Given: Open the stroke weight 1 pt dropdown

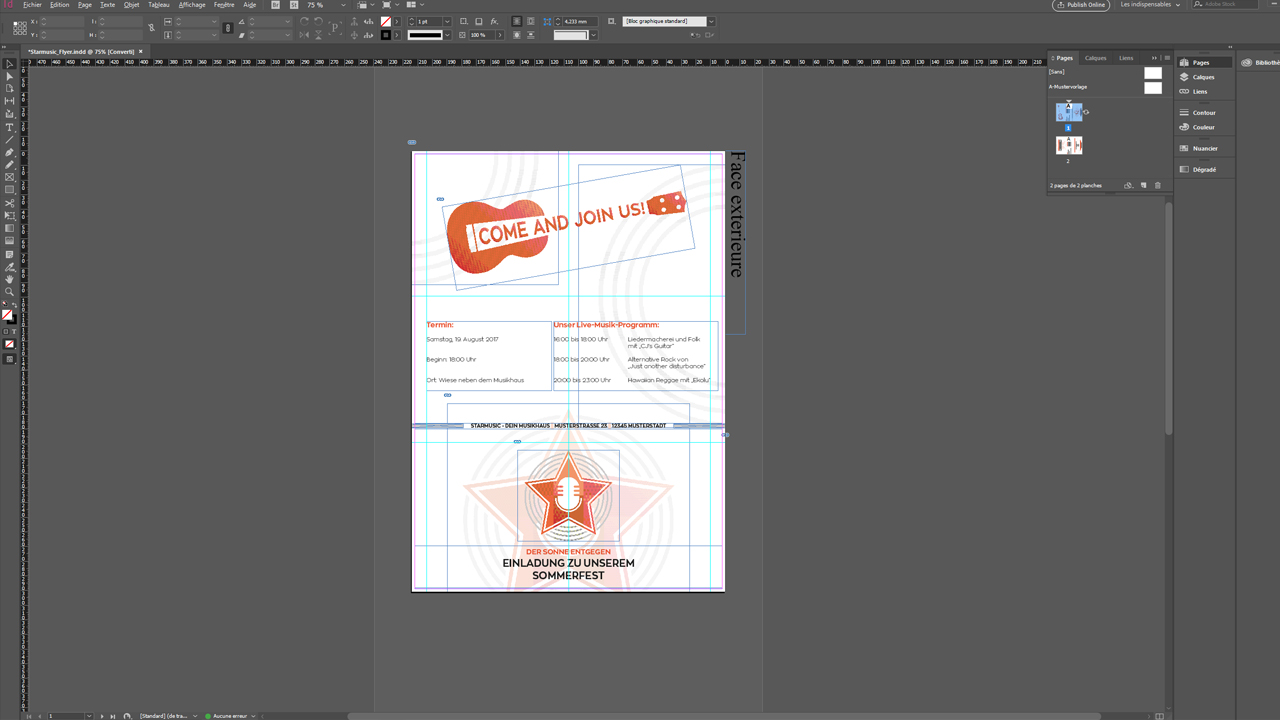Looking at the screenshot, I should coord(447,21).
